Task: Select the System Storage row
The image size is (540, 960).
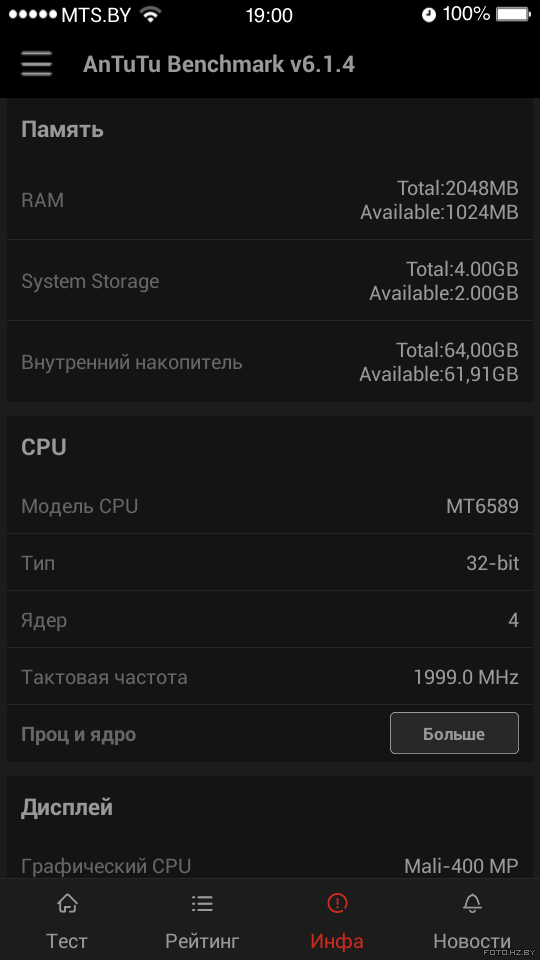Action: 270,280
